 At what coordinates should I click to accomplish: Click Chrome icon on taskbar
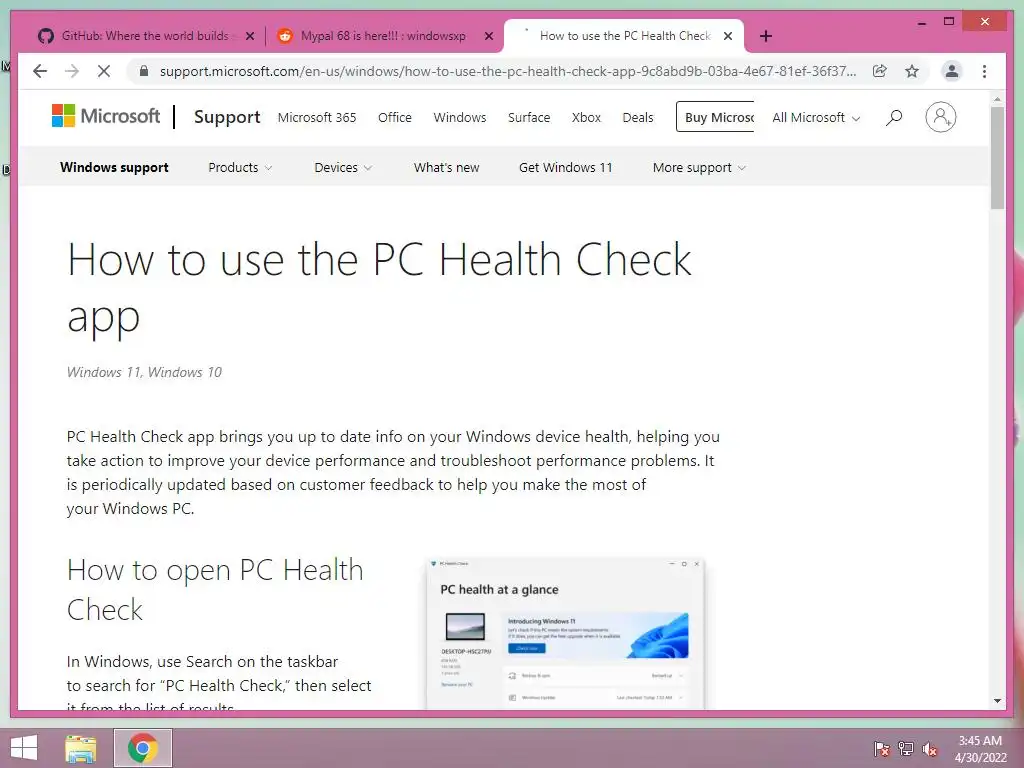(x=143, y=748)
